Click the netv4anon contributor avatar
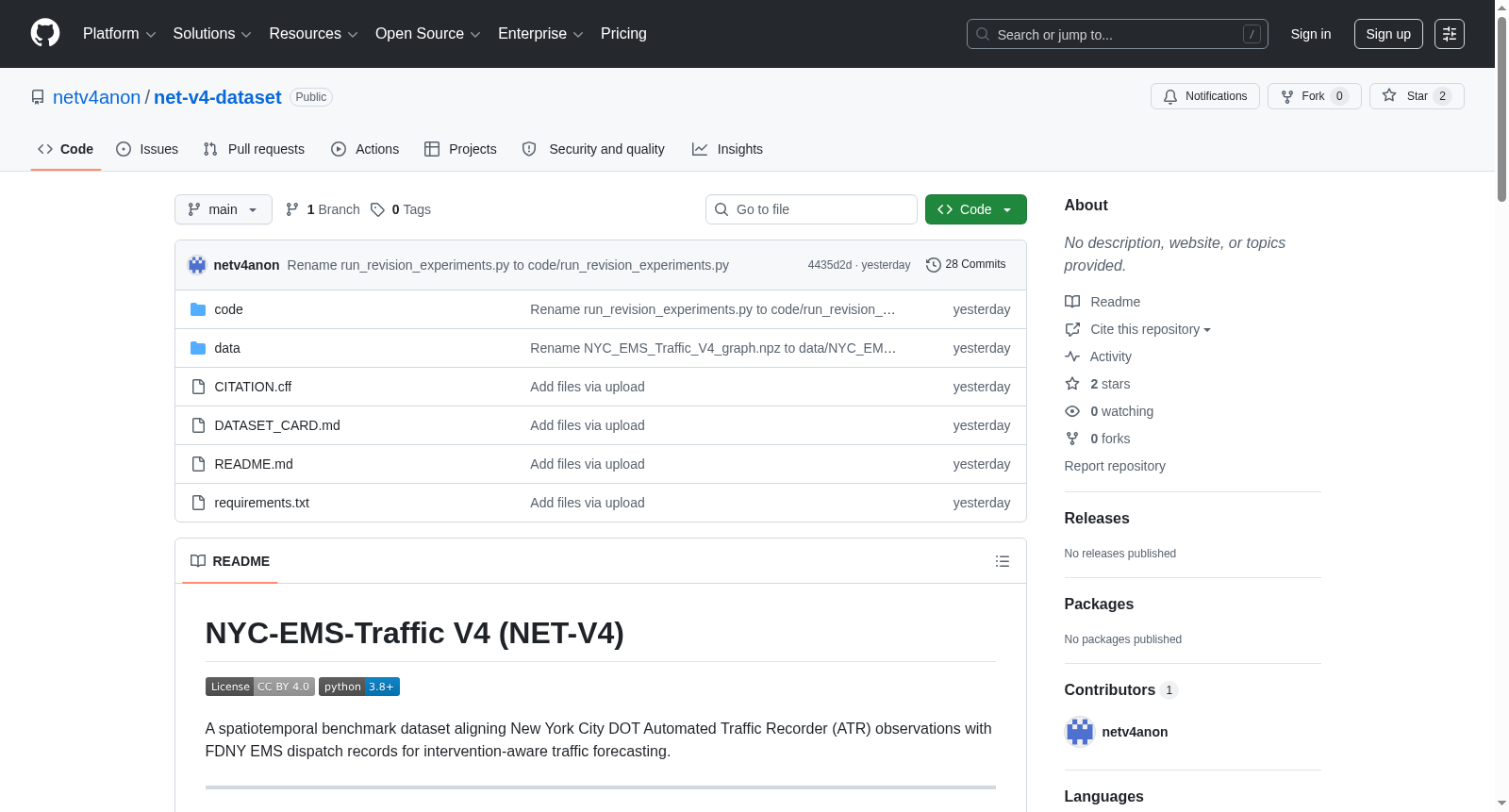This screenshot has height=812, width=1509. [1080, 732]
